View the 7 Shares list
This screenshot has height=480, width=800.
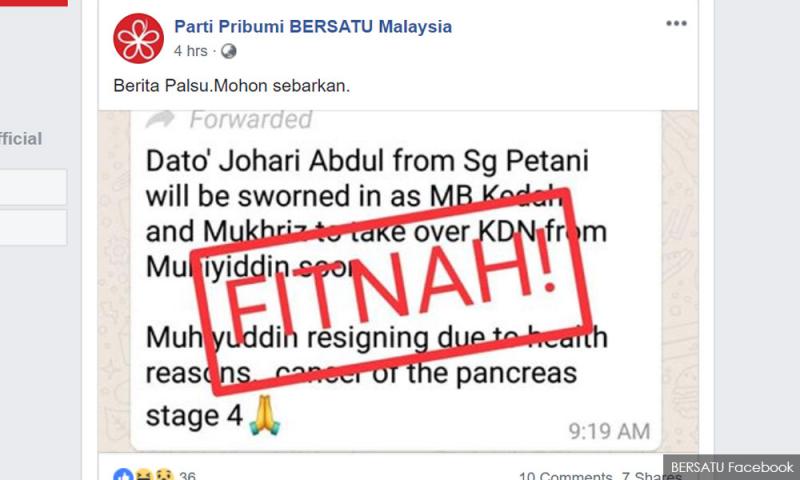coord(651,475)
